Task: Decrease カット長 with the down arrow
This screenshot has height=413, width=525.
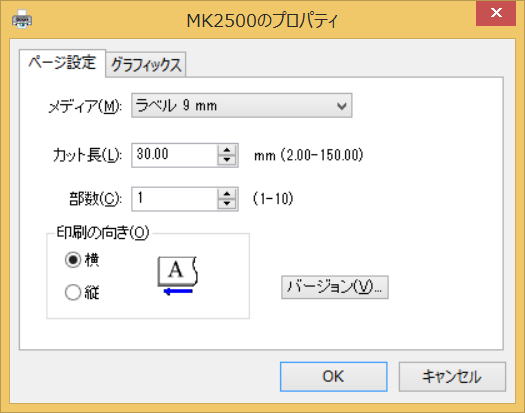Action: click(227, 160)
